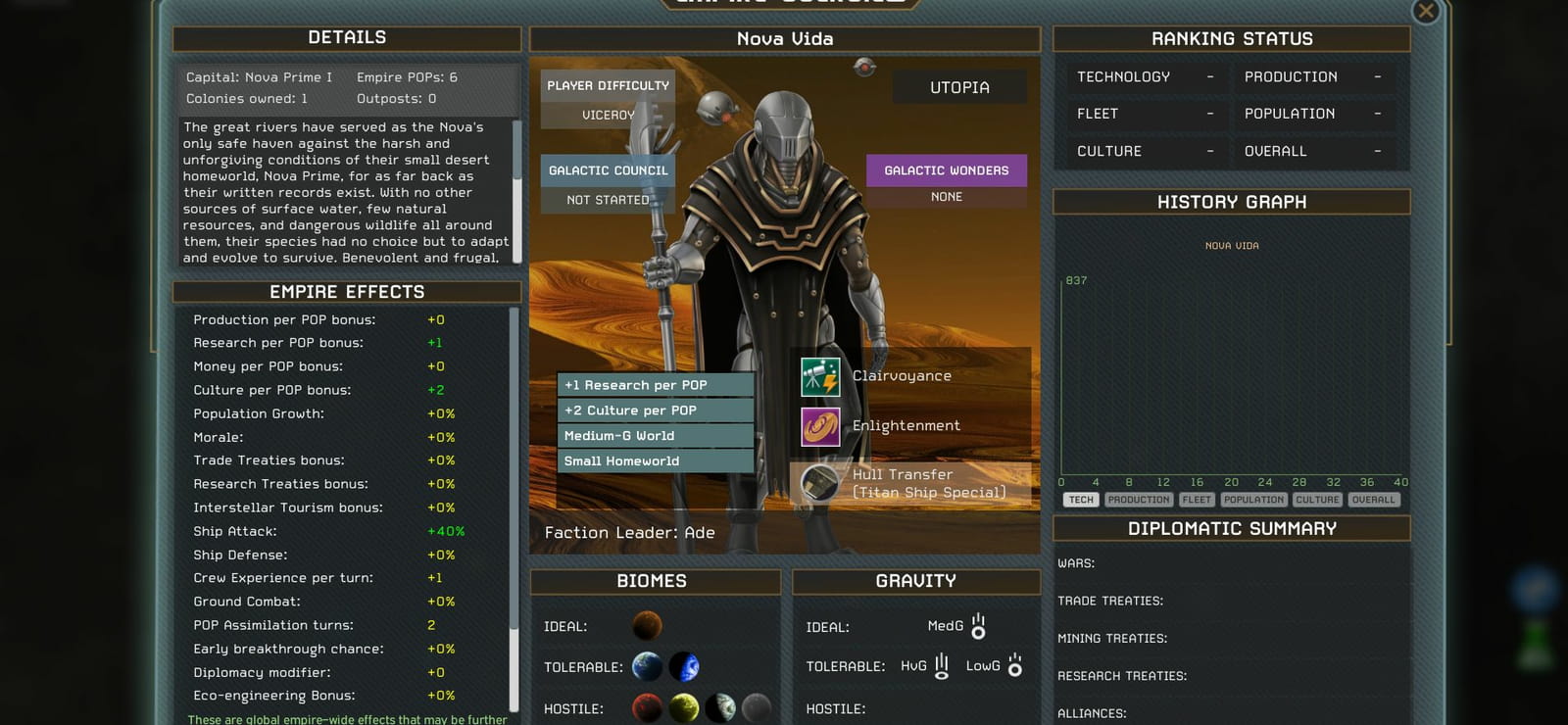The image size is (1568, 725).
Task: Select the Hull Transfer Titan ship icon
Action: click(x=820, y=482)
